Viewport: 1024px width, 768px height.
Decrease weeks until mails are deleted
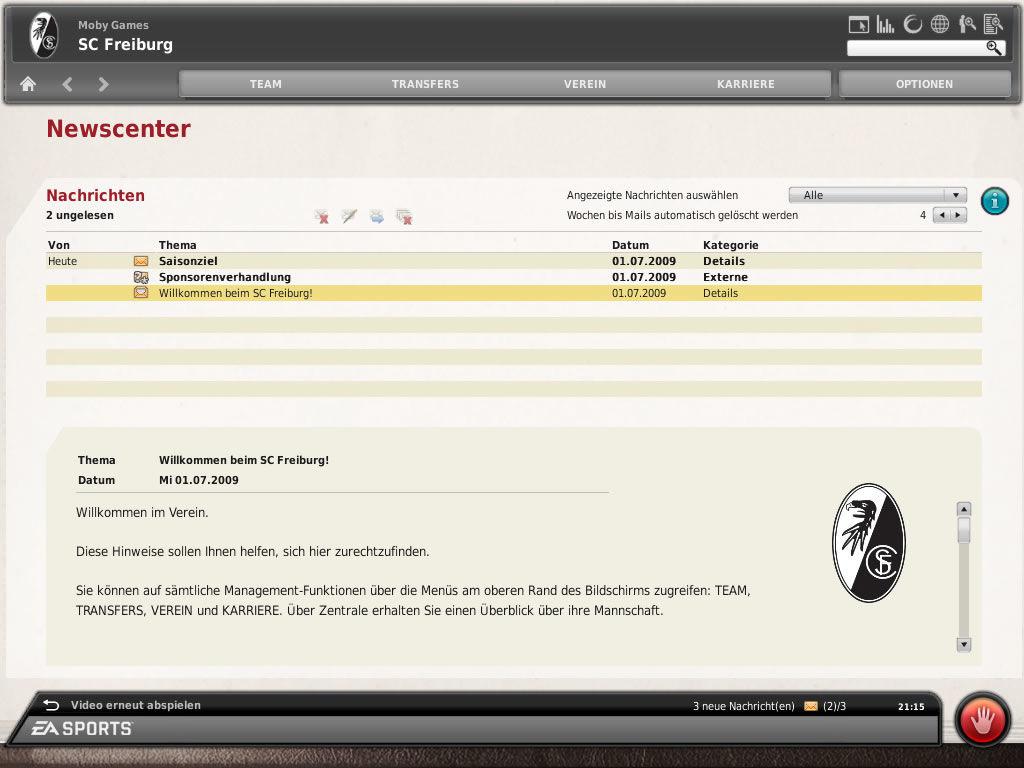[942, 215]
